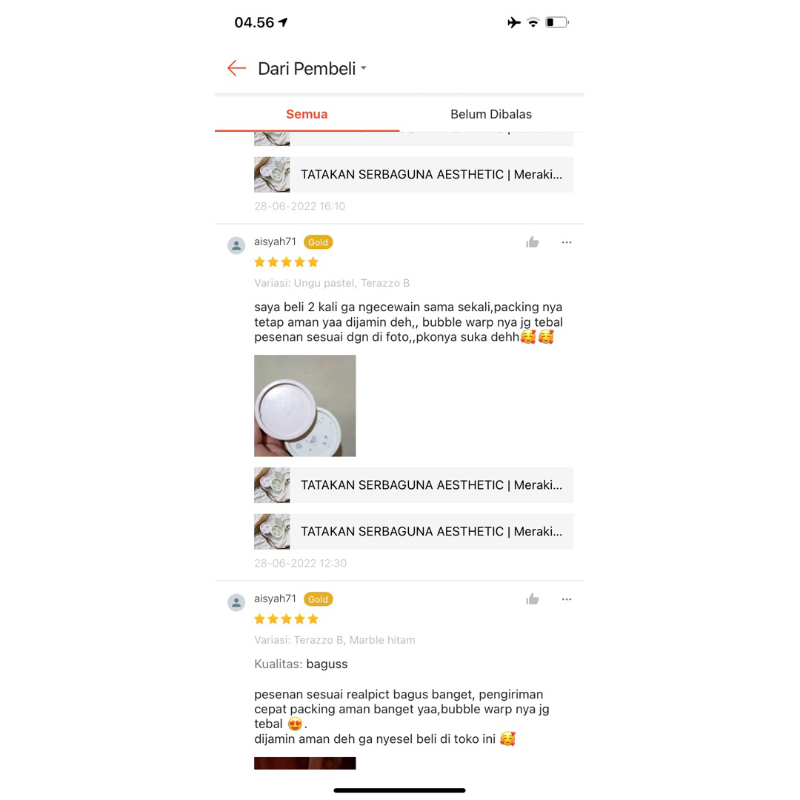
Task: Open more options for the Ungu pastel review
Action: 566,242
